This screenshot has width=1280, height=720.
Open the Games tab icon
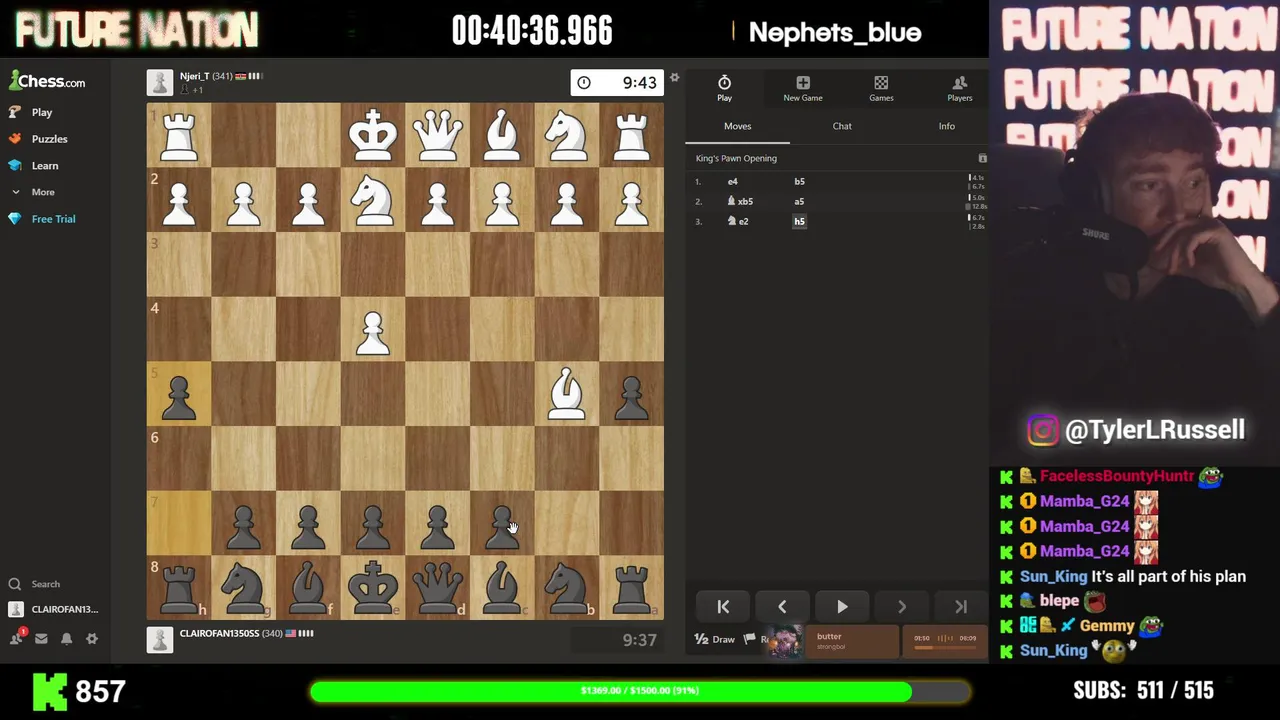pos(881,88)
